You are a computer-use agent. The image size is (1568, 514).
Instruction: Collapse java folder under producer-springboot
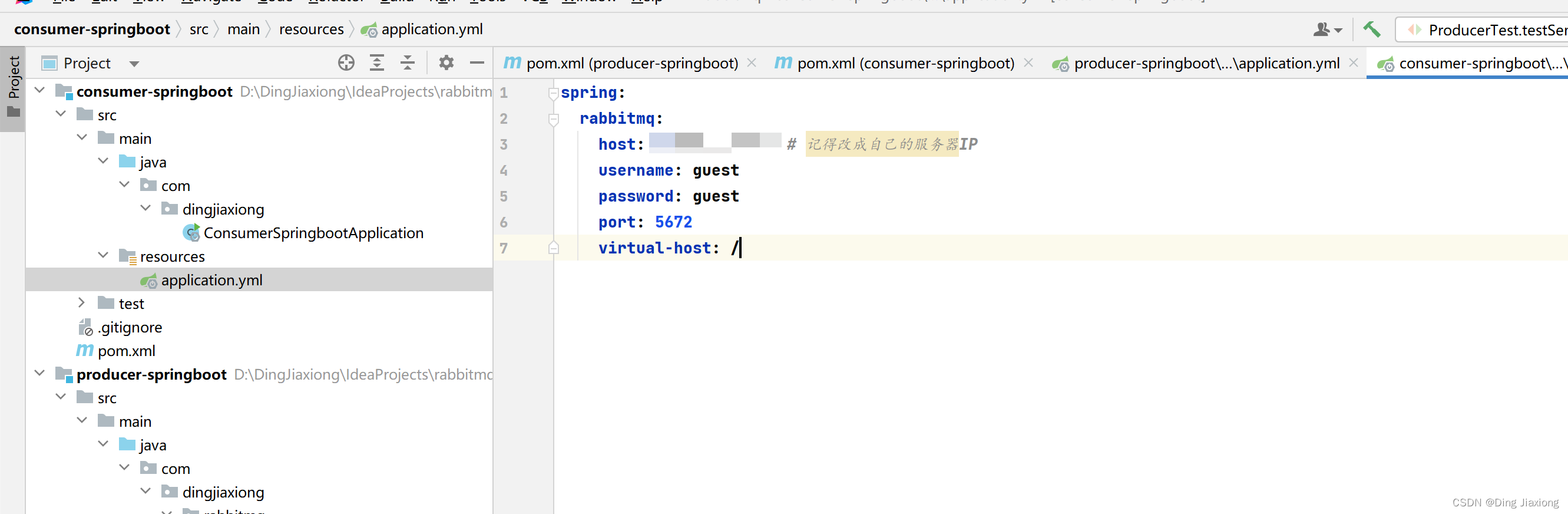coord(104,444)
